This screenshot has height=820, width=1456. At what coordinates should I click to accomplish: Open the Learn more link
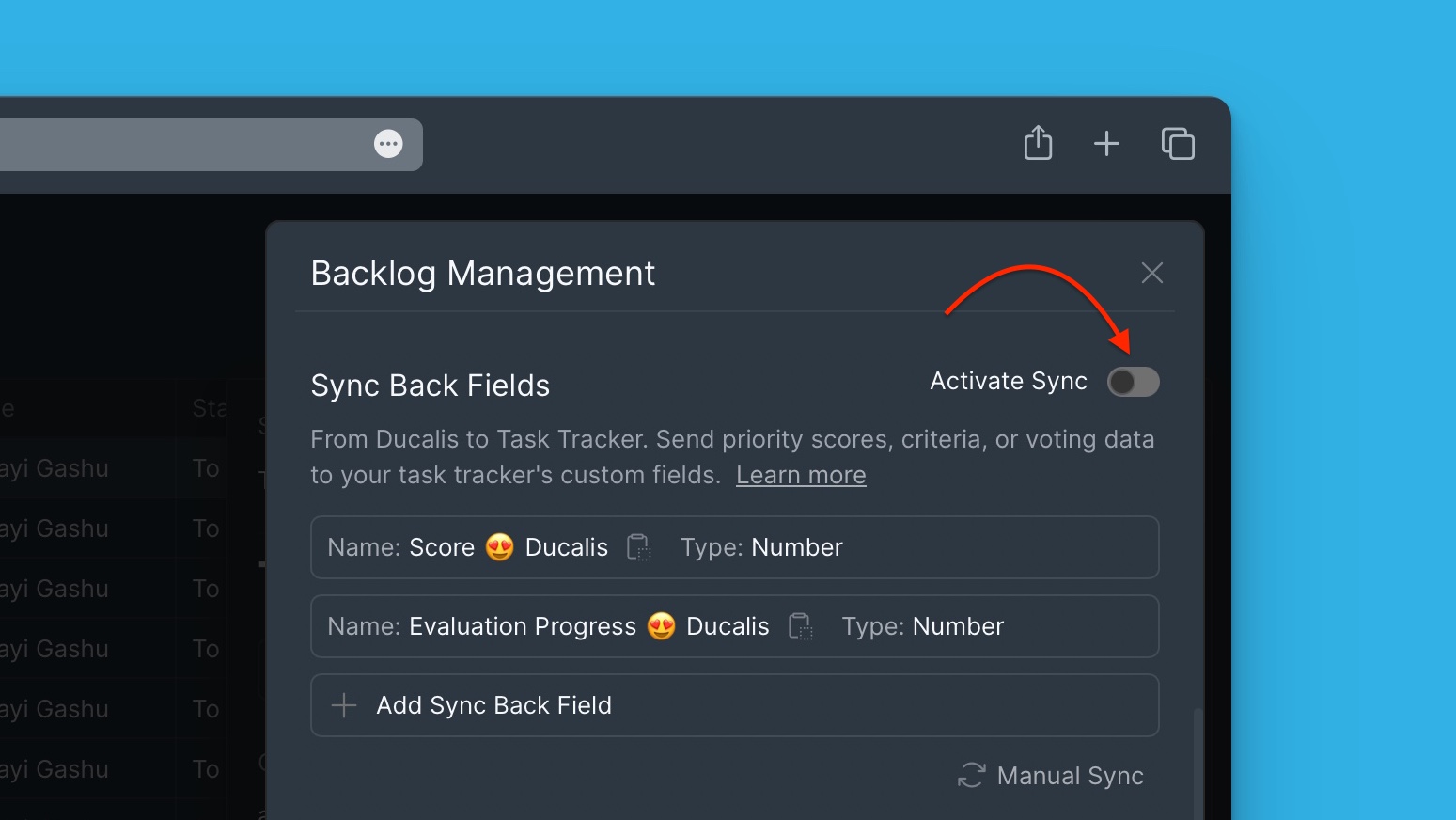[x=801, y=475]
